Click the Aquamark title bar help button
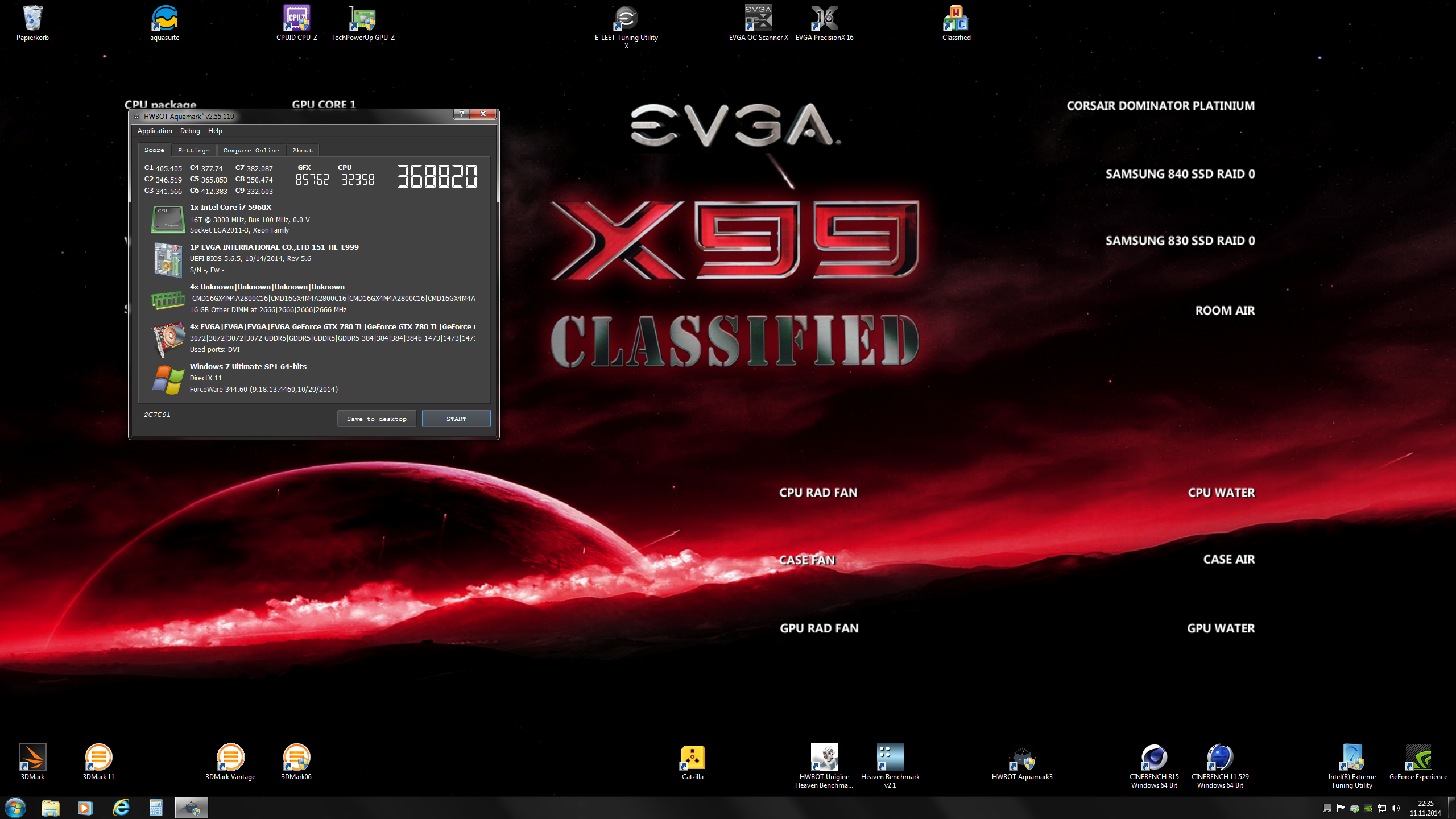1456x819 pixels. pyautogui.click(x=462, y=114)
